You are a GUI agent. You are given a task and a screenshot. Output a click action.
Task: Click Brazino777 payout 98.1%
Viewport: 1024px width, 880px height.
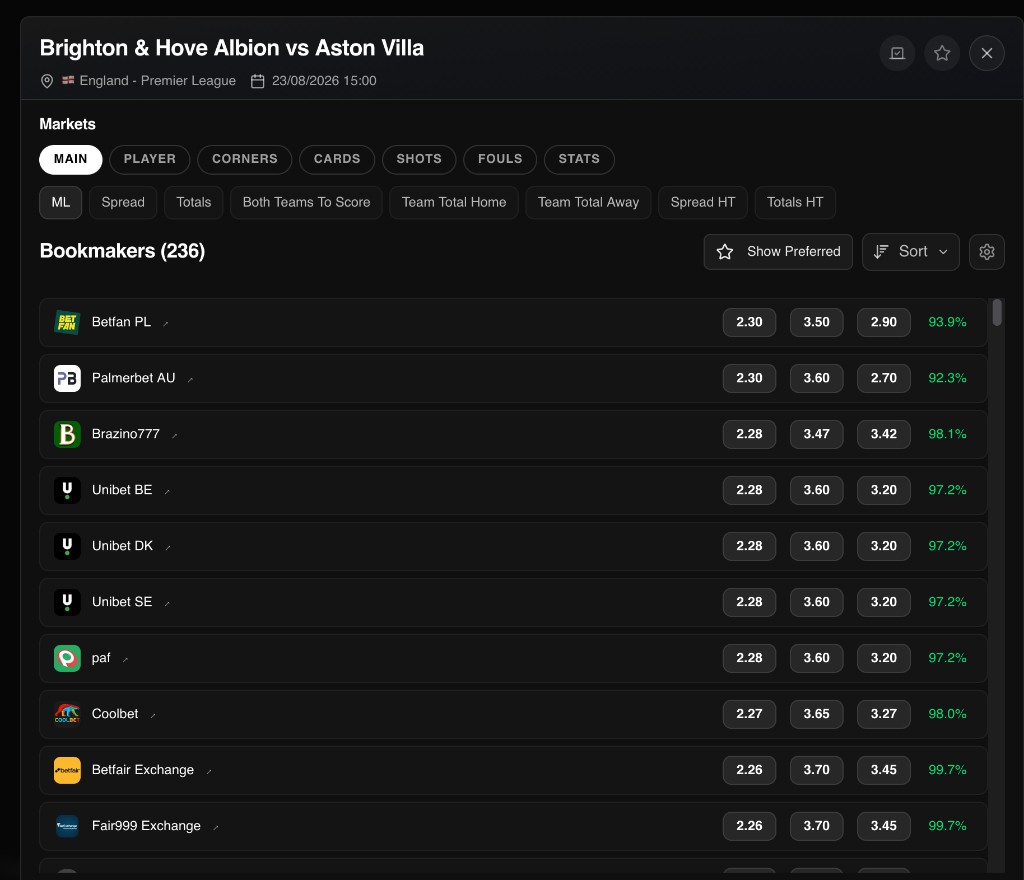(x=947, y=434)
